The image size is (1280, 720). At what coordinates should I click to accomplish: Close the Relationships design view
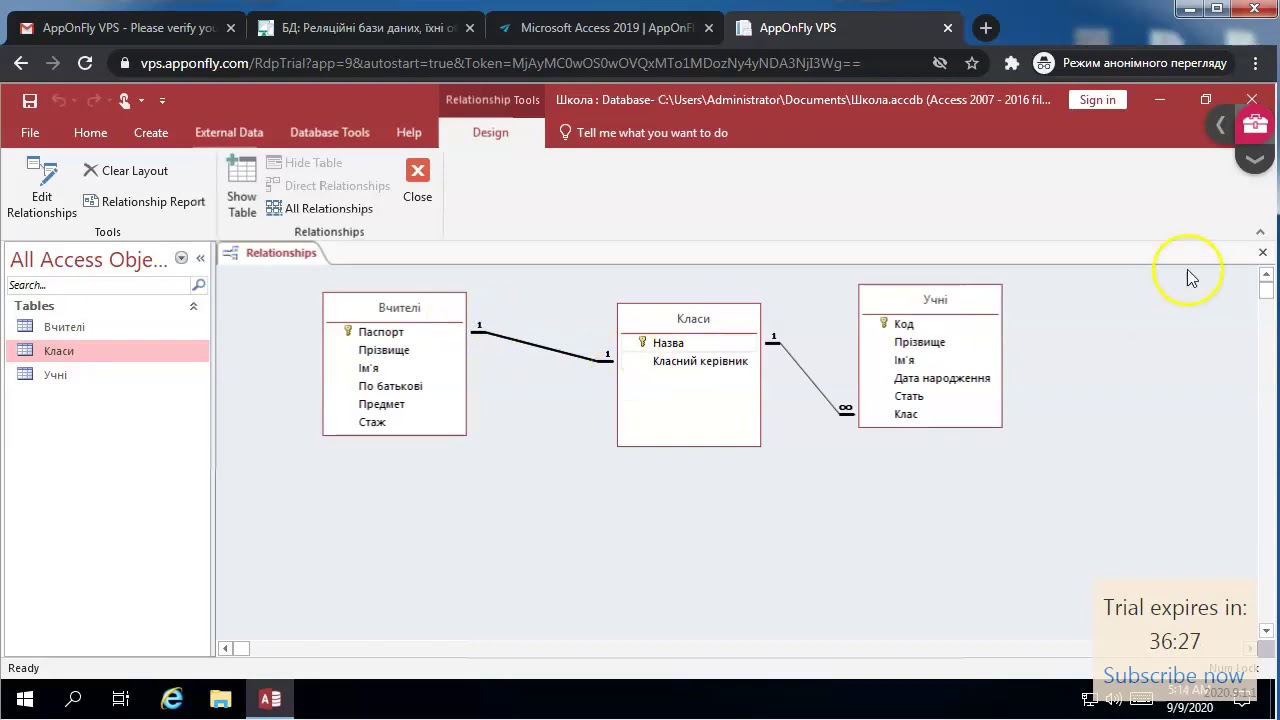click(x=417, y=181)
